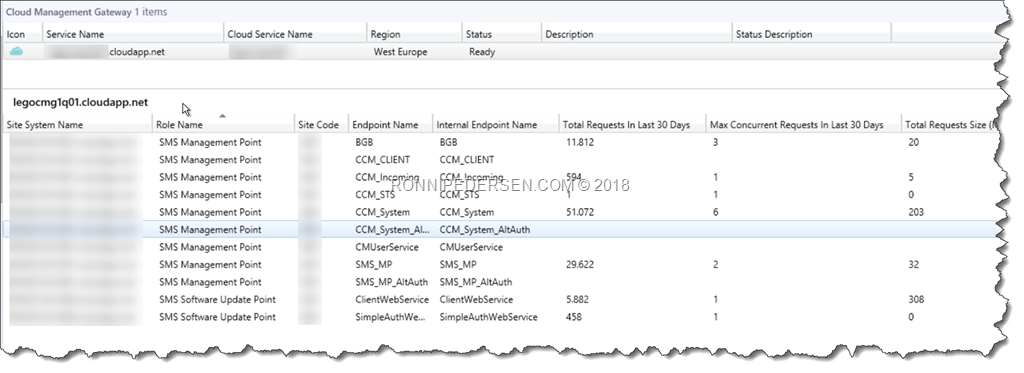Image resolution: width=1024 pixels, height=373 pixels.
Task: Sort by Total Requests In Last 30 Days
Action: 626,125
